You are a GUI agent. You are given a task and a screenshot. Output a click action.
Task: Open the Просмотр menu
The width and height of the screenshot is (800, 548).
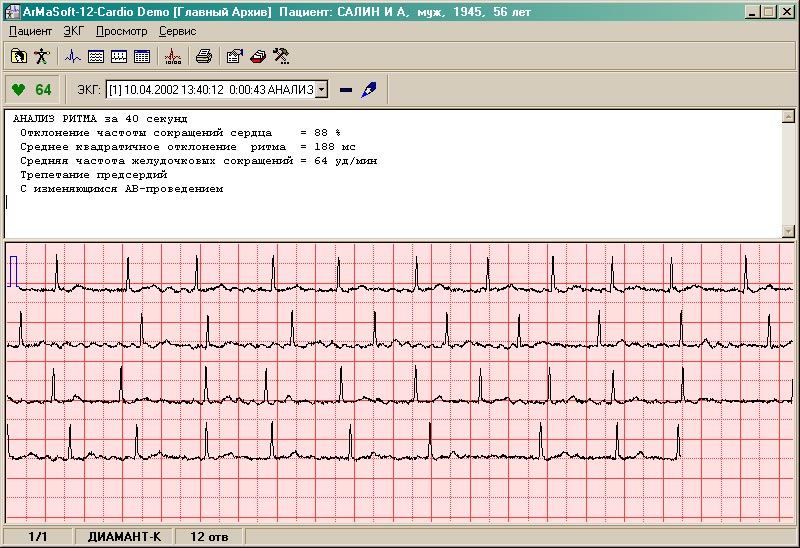[121, 31]
